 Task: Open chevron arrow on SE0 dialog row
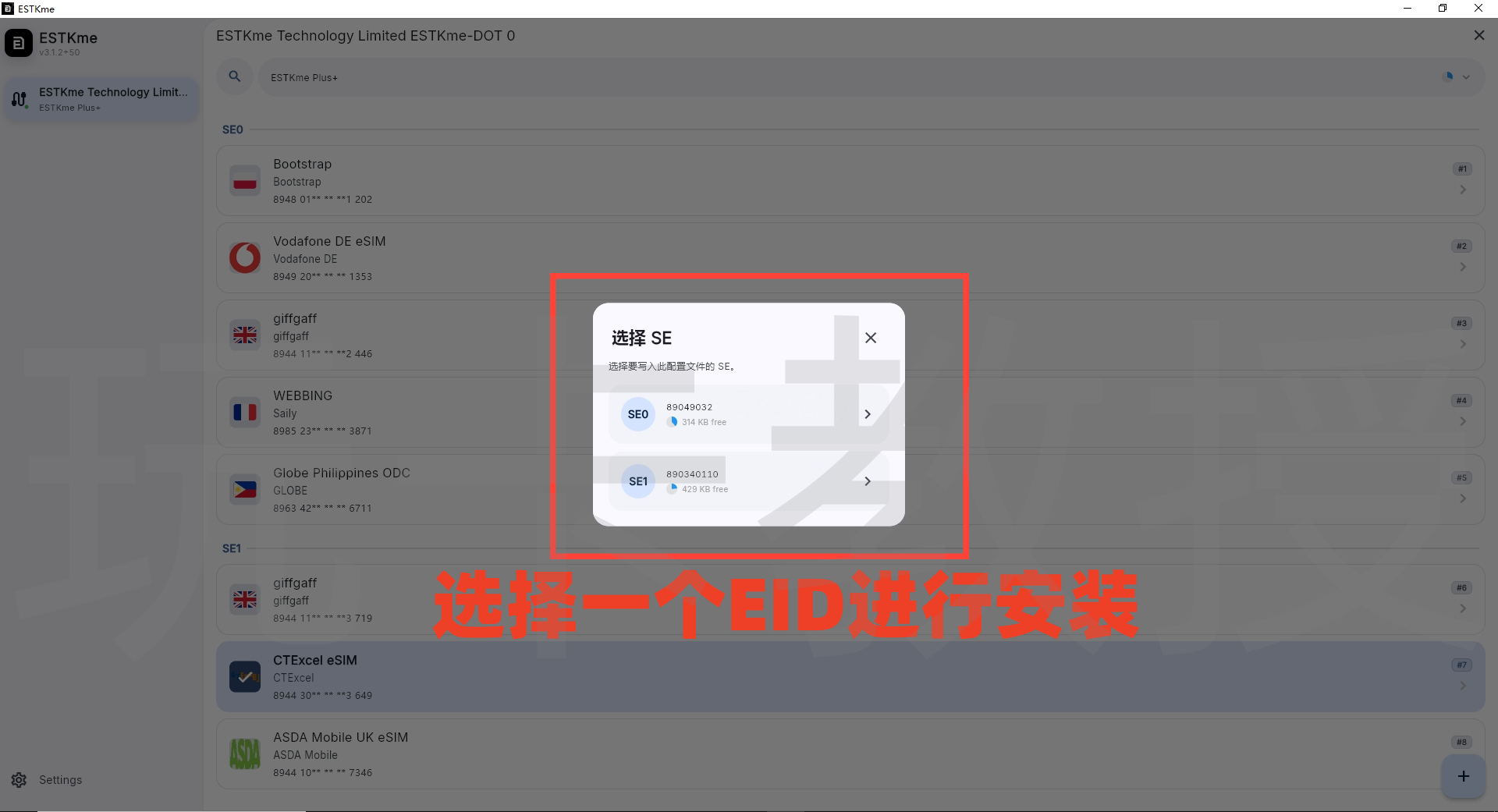pyautogui.click(x=868, y=414)
